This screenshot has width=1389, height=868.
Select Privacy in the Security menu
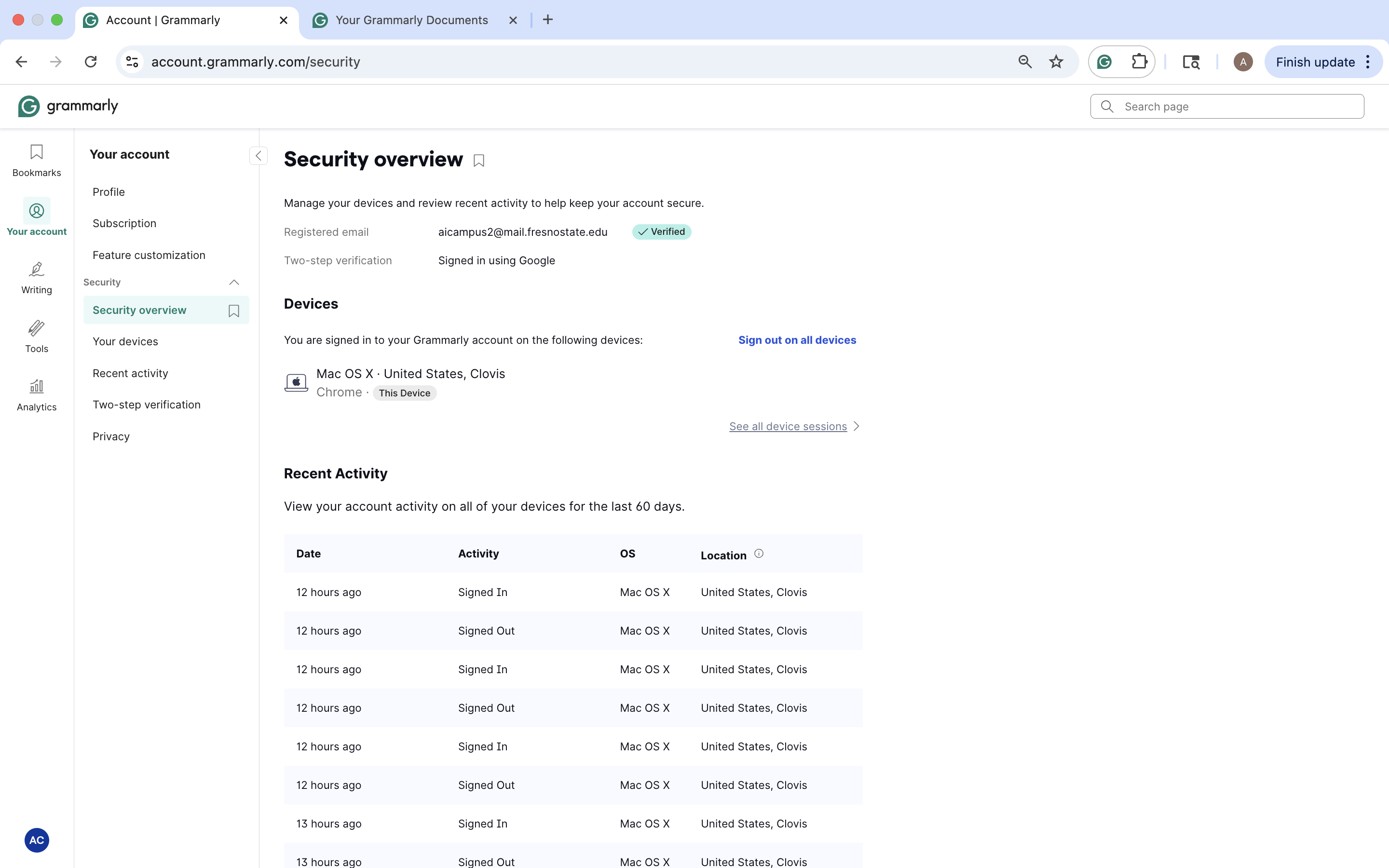pos(111,436)
